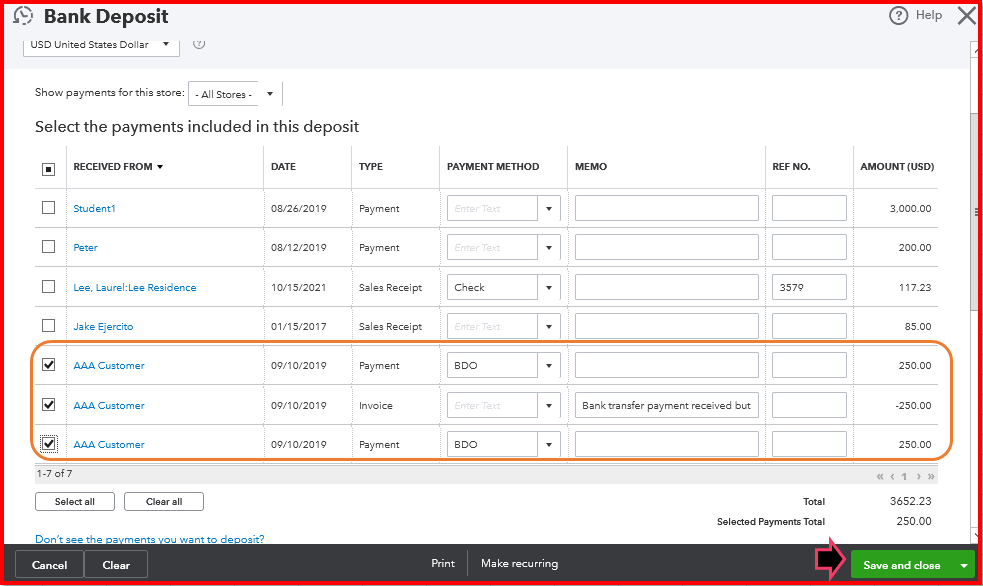This screenshot has height=586, width=983.
Task: Click the Select all button
Action: coord(75,501)
